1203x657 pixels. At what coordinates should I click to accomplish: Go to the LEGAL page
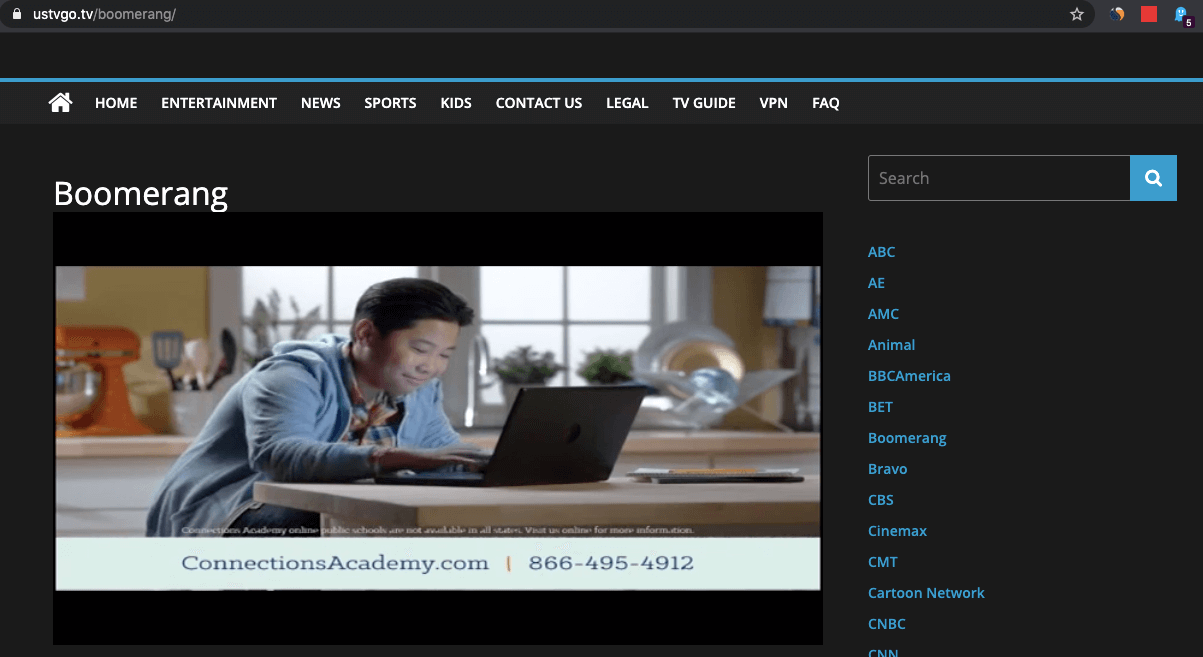coord(627,103)
